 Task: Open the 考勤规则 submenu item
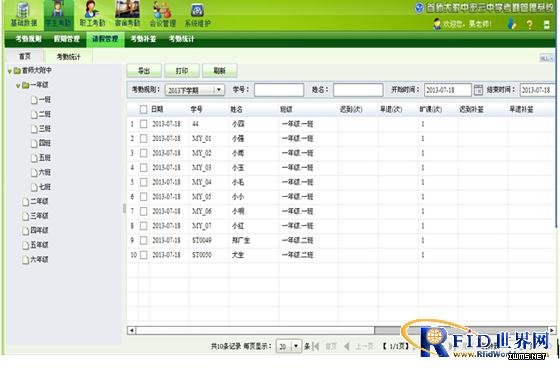point(29,39)
